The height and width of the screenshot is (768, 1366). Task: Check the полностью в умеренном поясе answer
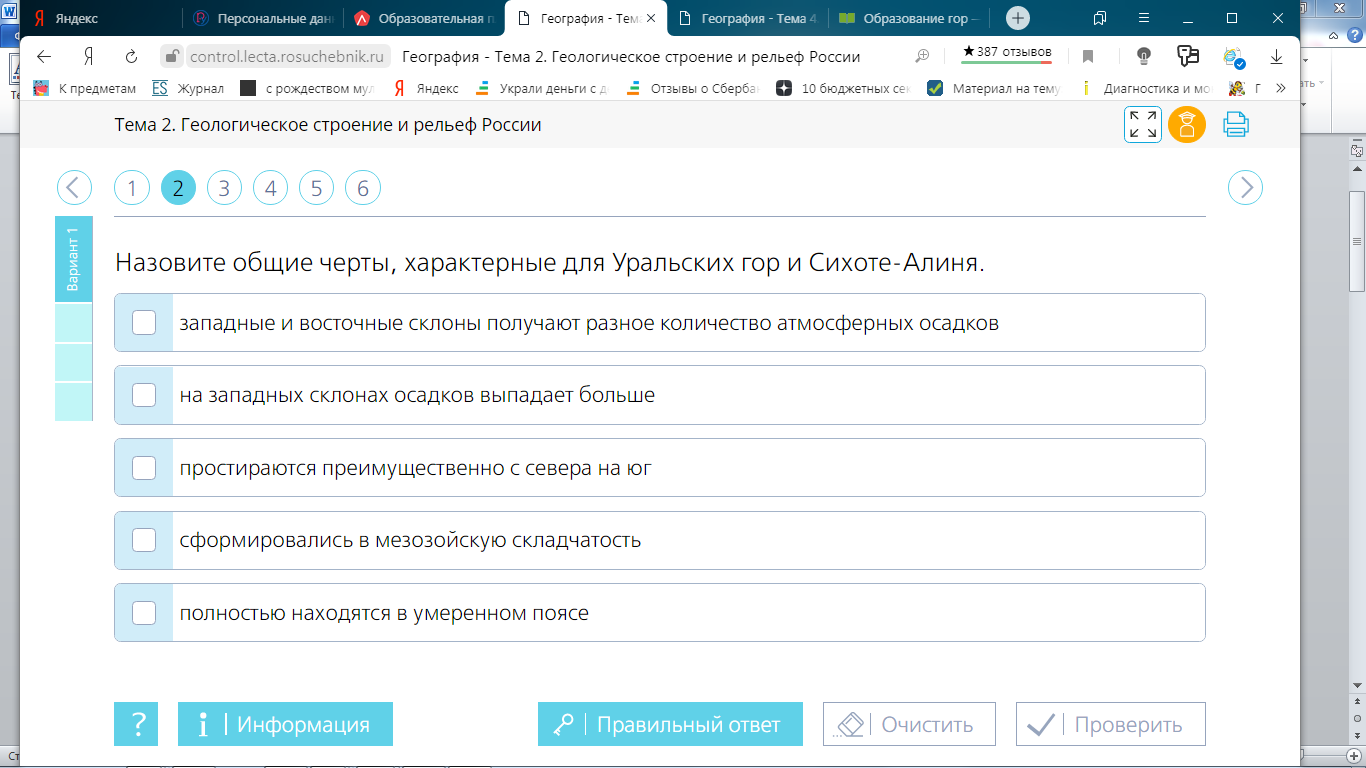[x=144, y=613]
